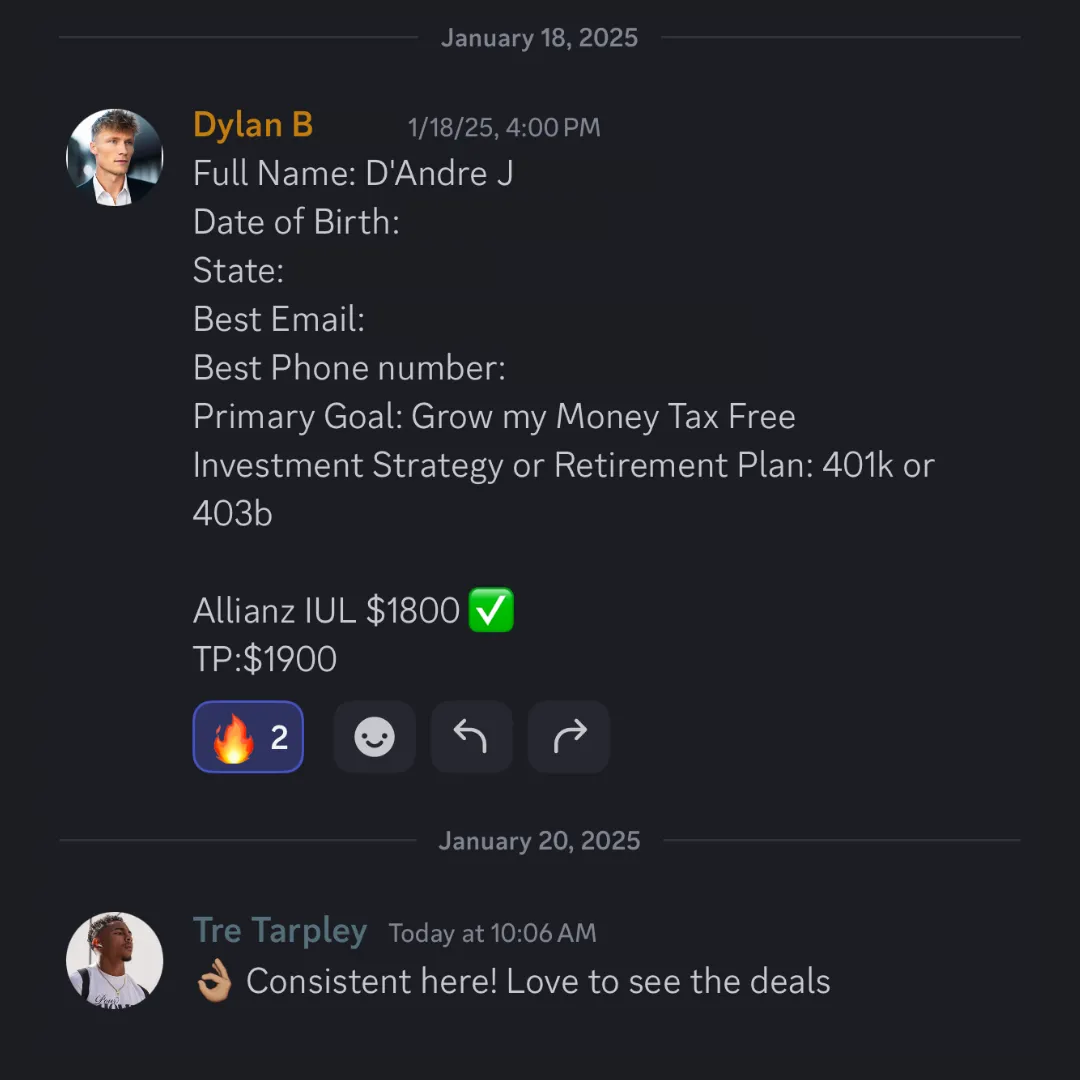1080x1080 pixels.
Task: Reply to Dylan B's message
Action: [471, 737]
